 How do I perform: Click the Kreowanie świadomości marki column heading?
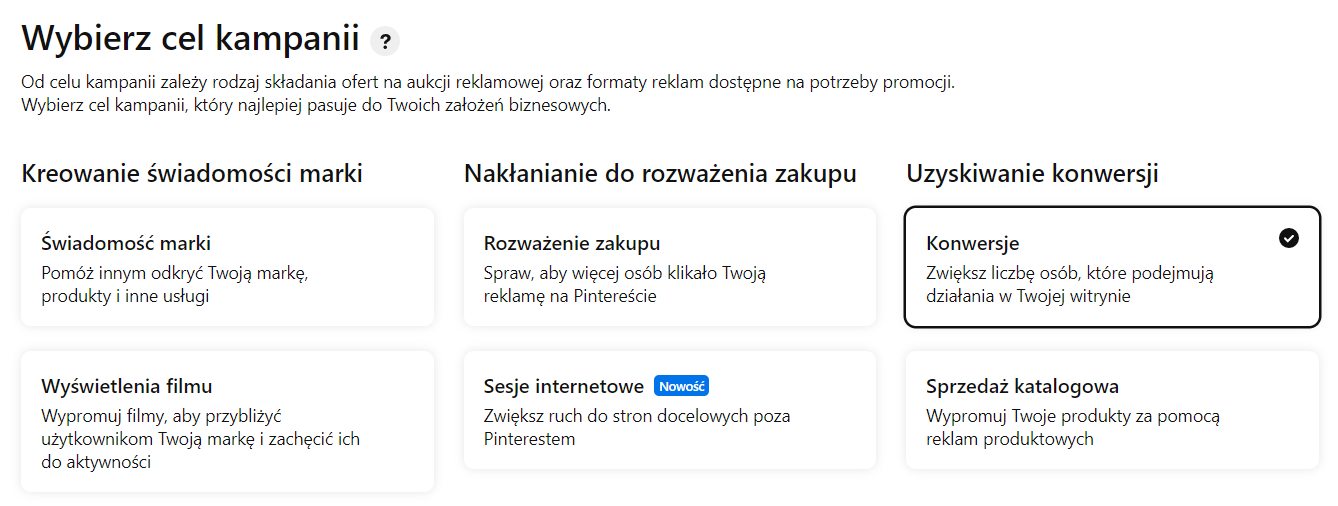(192, 174)
